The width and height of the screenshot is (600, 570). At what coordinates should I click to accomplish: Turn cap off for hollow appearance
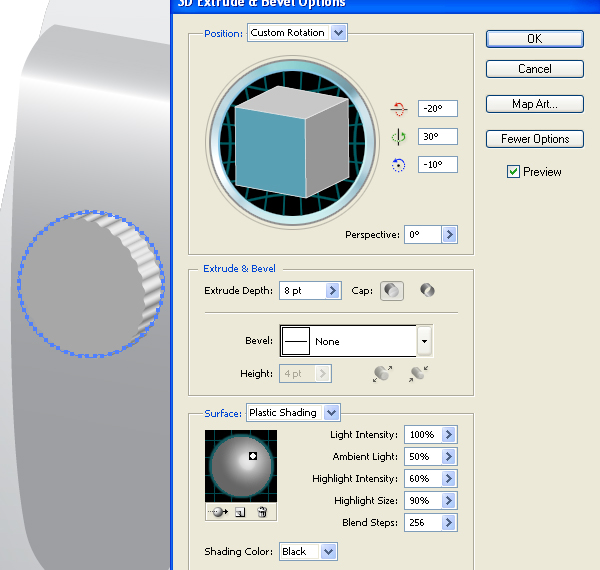tap(427, 290)
